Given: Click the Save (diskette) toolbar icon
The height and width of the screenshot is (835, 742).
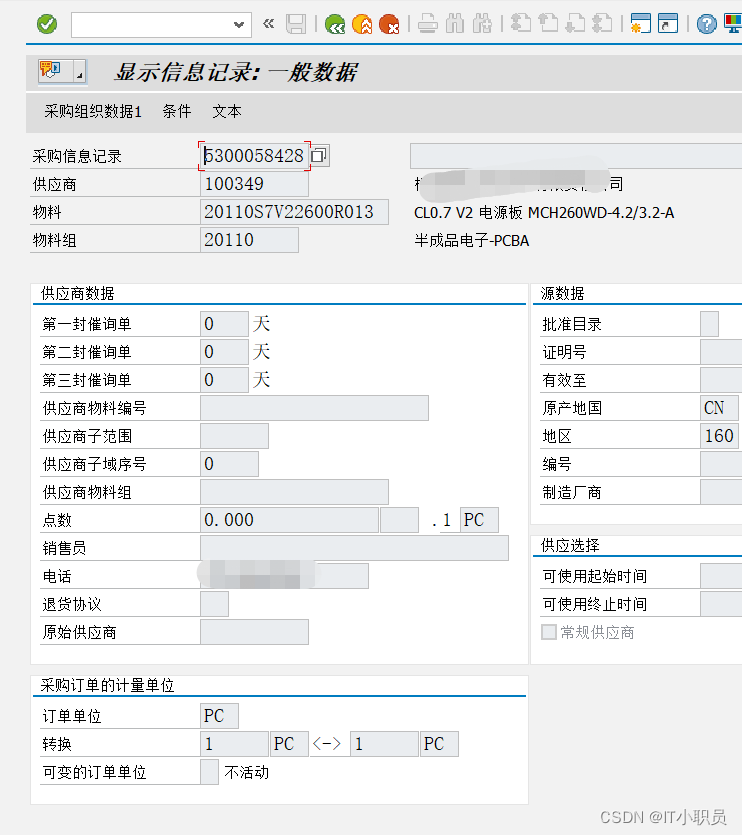Looking at the screenshot, I should coord(296,23).
